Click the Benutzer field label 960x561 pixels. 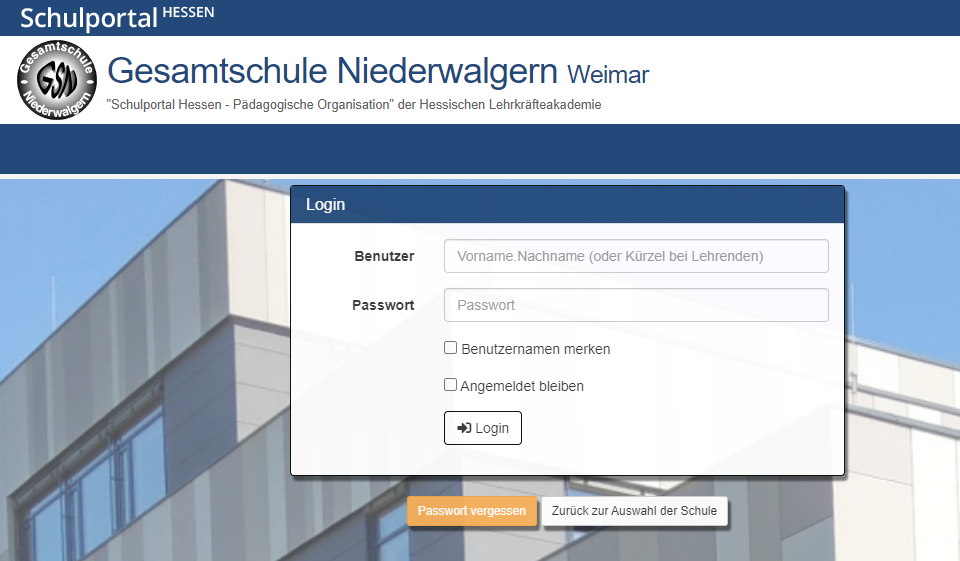click(384, 256)
